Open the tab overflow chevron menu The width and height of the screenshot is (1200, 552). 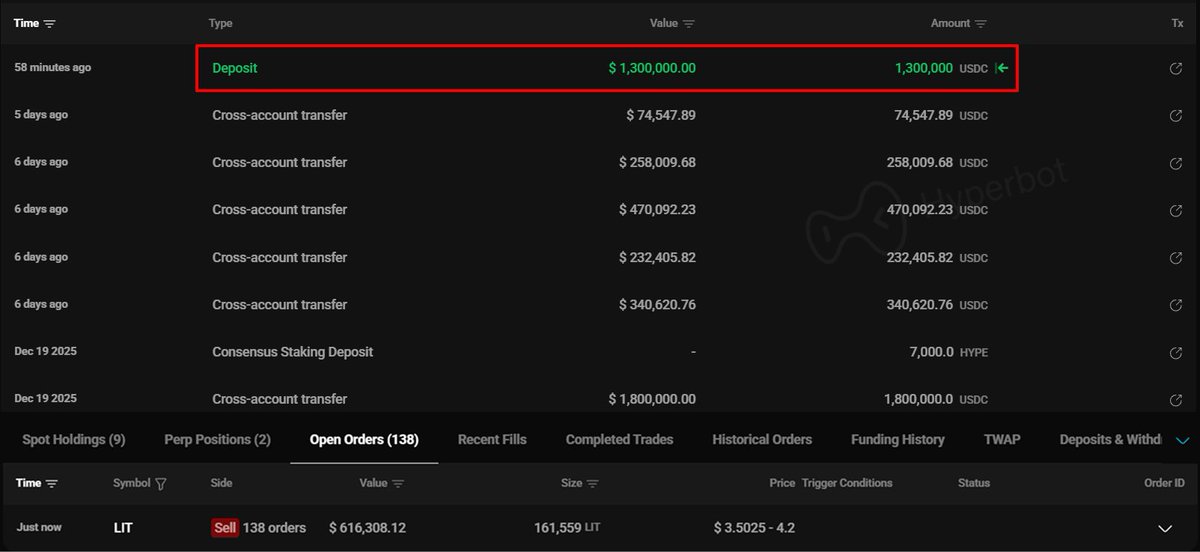[x=1183, y=440]
